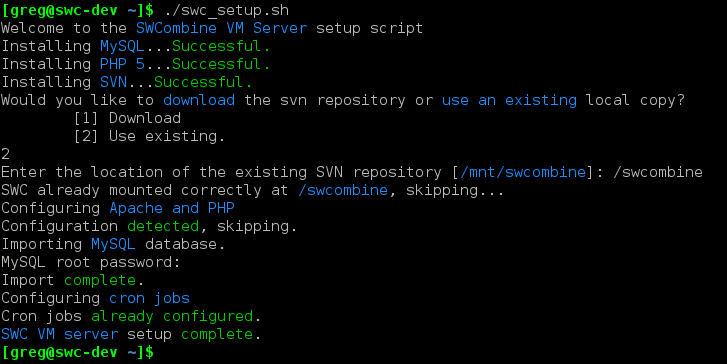This screenshot has width=727, height=364.
Task: Click the blue word download in the question
Action: 199,100
